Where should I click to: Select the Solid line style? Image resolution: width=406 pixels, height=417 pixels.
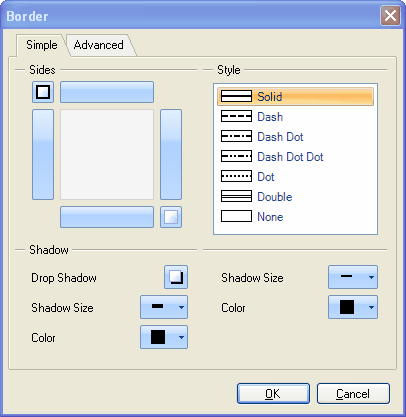[x=295, y=97]
